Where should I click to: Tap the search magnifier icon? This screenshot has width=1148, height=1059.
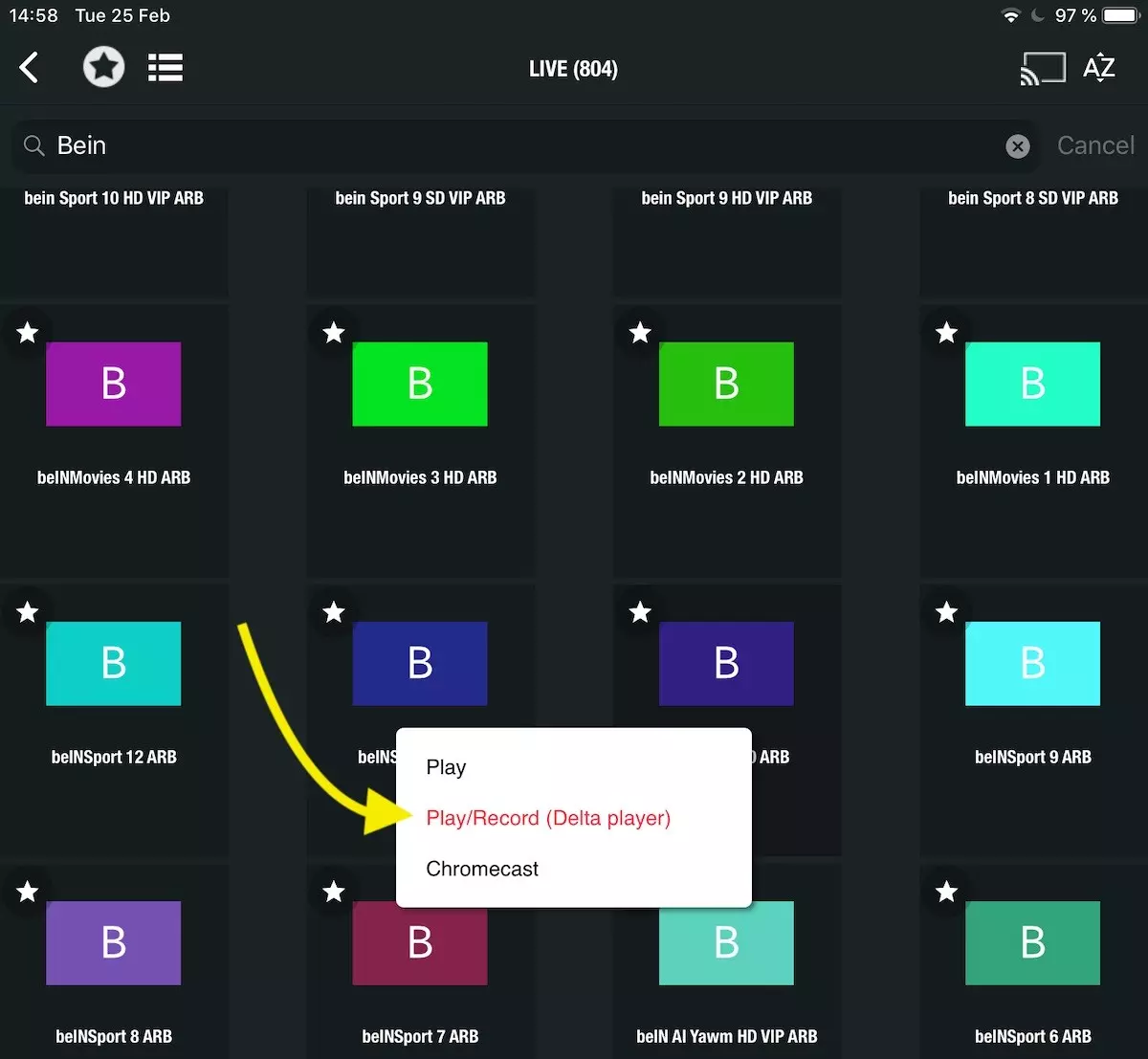[x=34, y=145]
